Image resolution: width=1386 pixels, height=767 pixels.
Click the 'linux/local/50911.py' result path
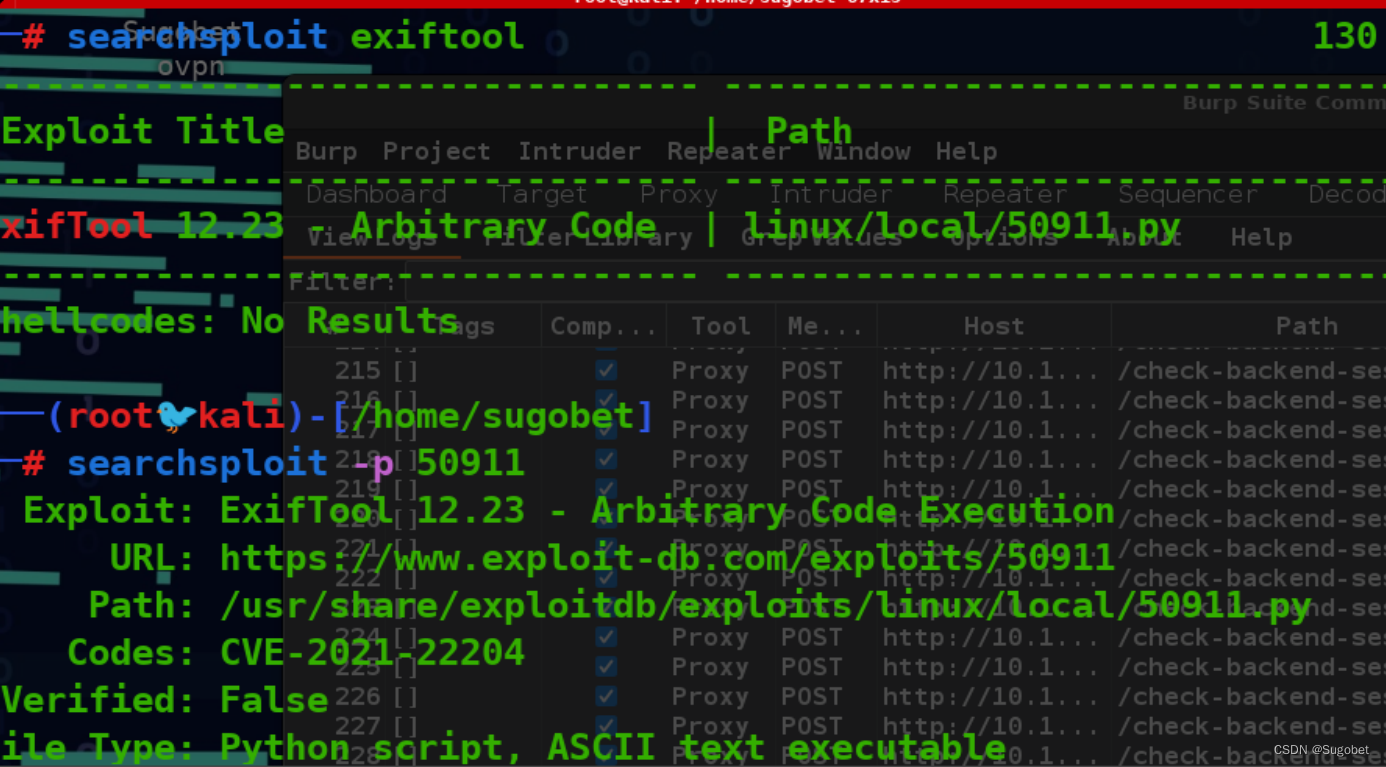[962, 227]
